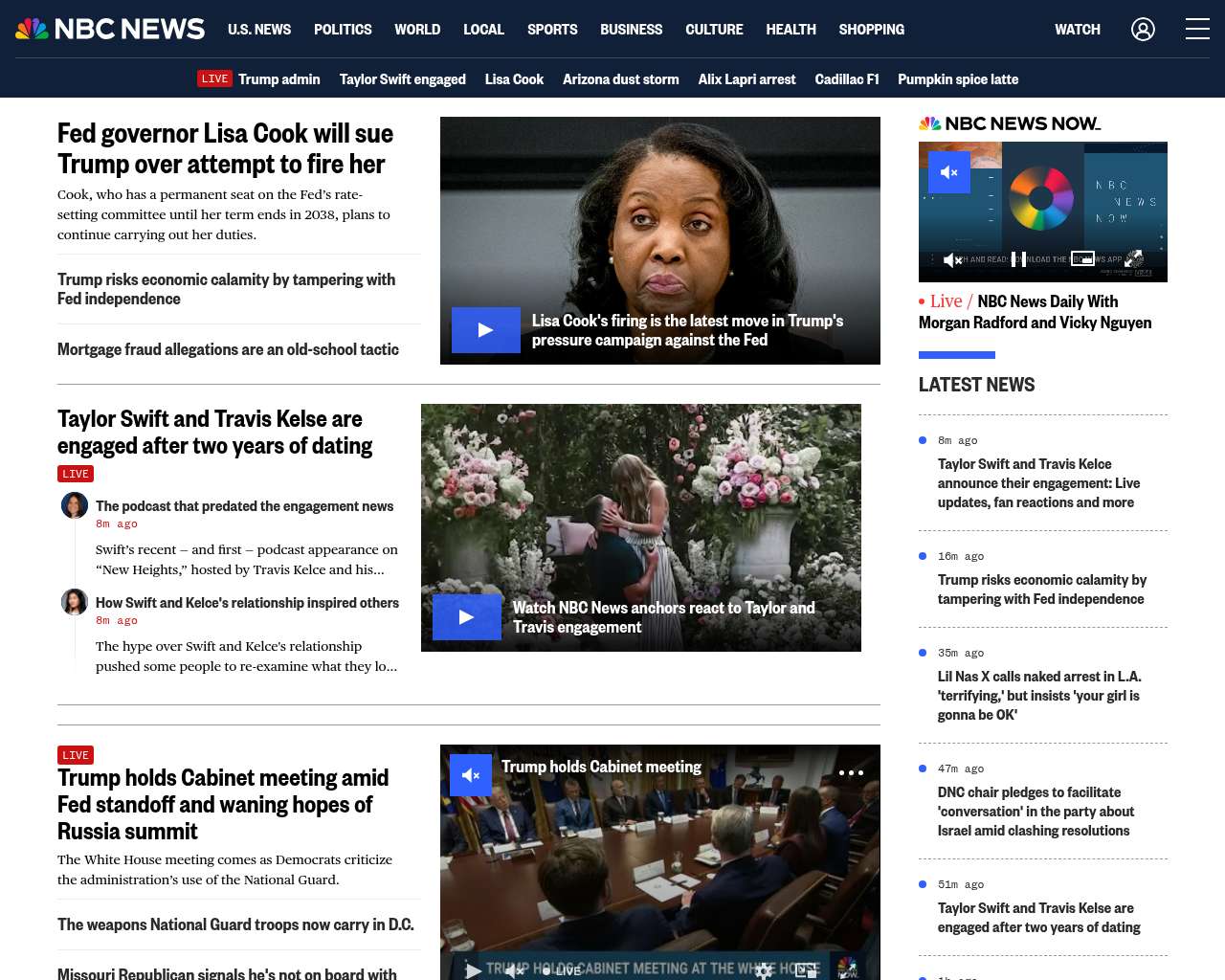The height and width of the screenshot is (980, 1225).
Task: Open Mortgage fraud allegations story
Action: tap(228, 349)
